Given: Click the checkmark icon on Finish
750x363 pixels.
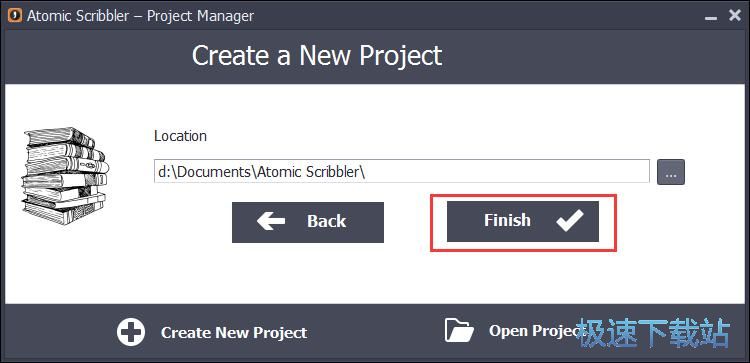Looking at the screenshot, I should (x=570, y=220).
